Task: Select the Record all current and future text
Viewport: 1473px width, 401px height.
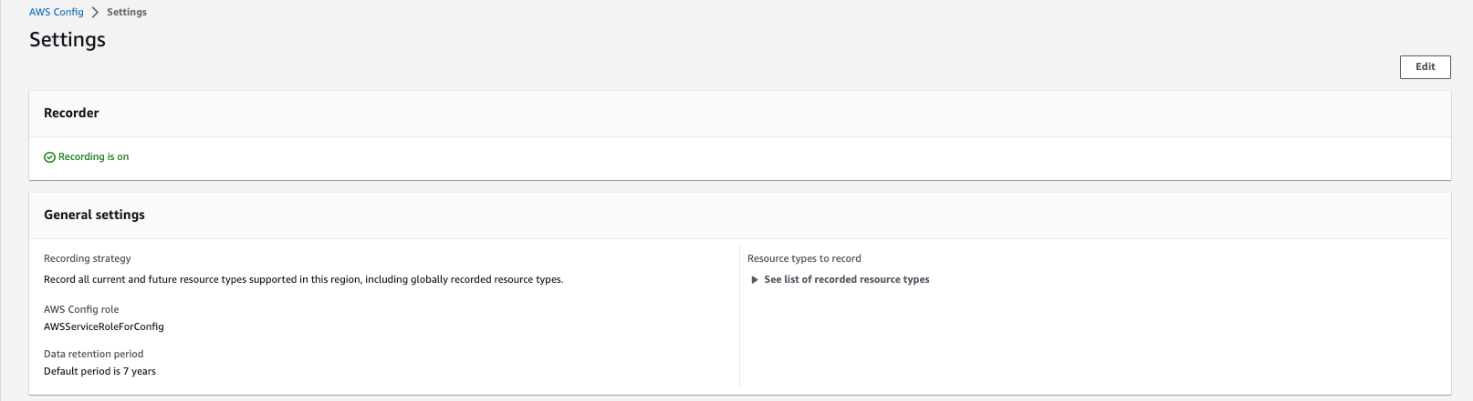Action: 304,279
